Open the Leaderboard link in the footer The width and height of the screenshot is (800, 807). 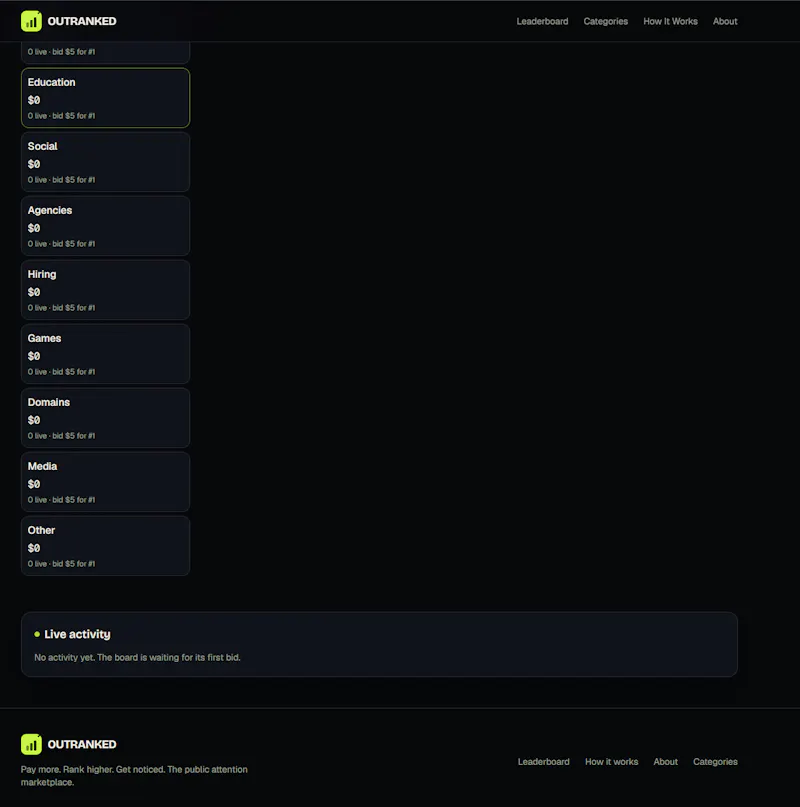543,762
